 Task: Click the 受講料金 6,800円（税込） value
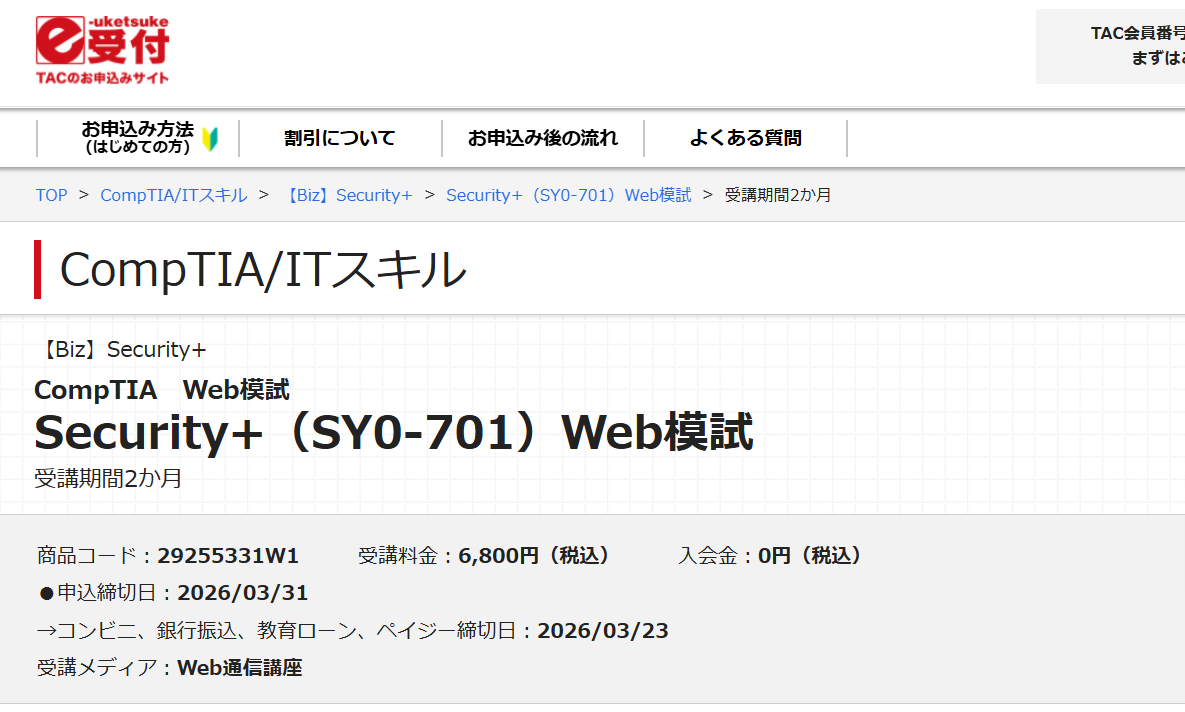538,556
